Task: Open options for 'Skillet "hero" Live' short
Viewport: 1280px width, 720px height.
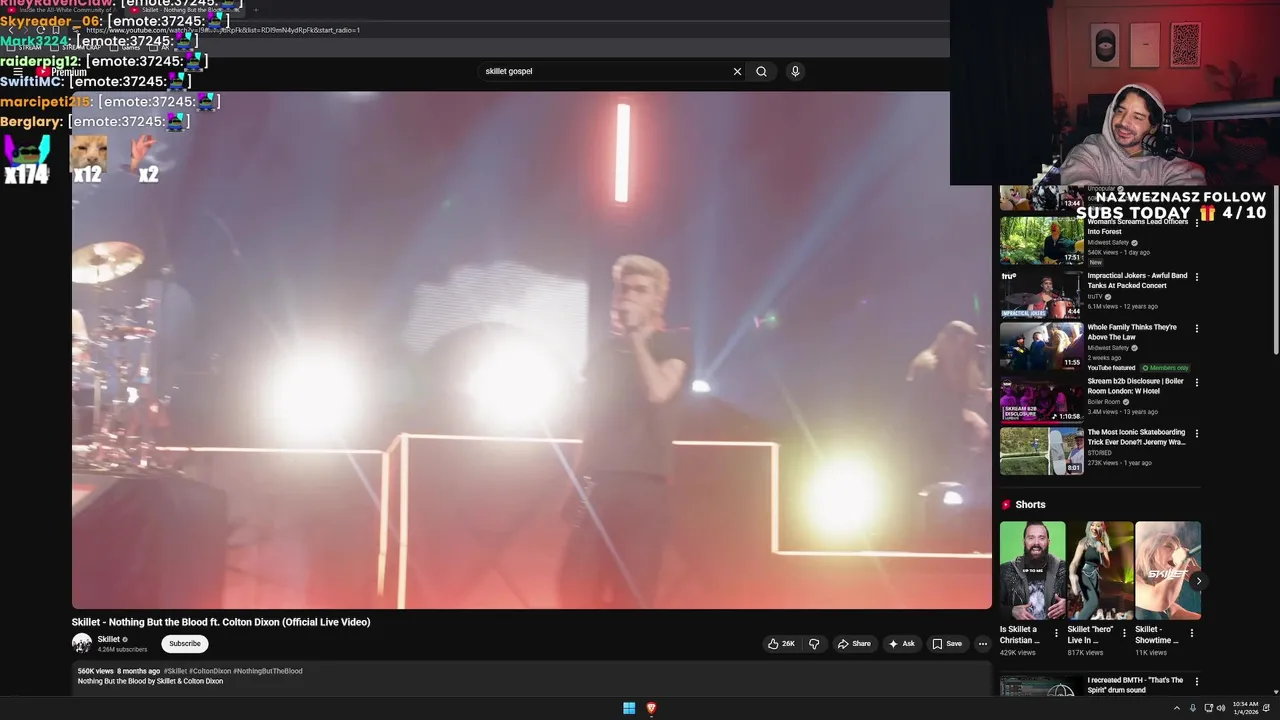Action: click(x=1124, y=633)
